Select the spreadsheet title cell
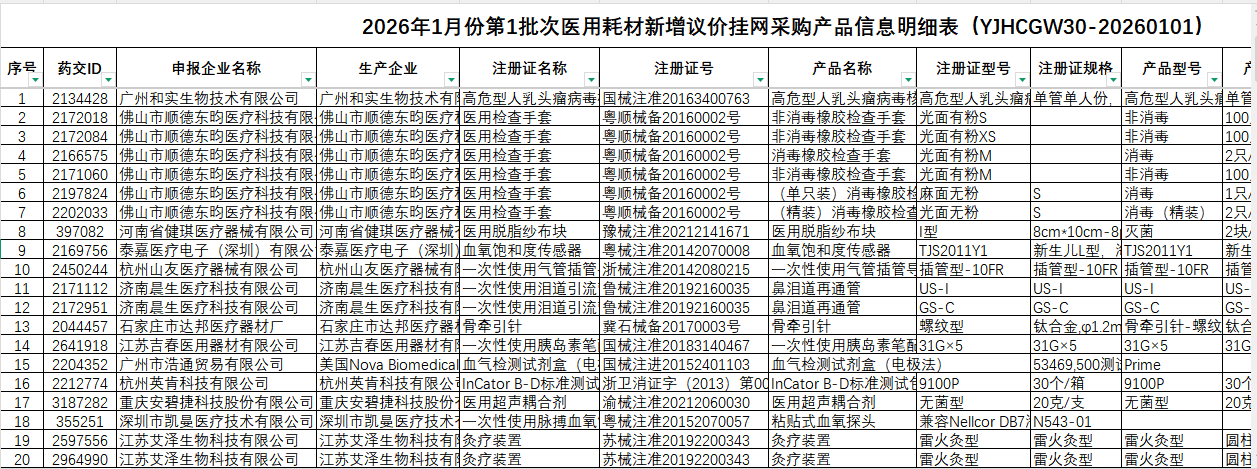The height and width of the screenshot is (469, 1257). [x=780, y=26]
